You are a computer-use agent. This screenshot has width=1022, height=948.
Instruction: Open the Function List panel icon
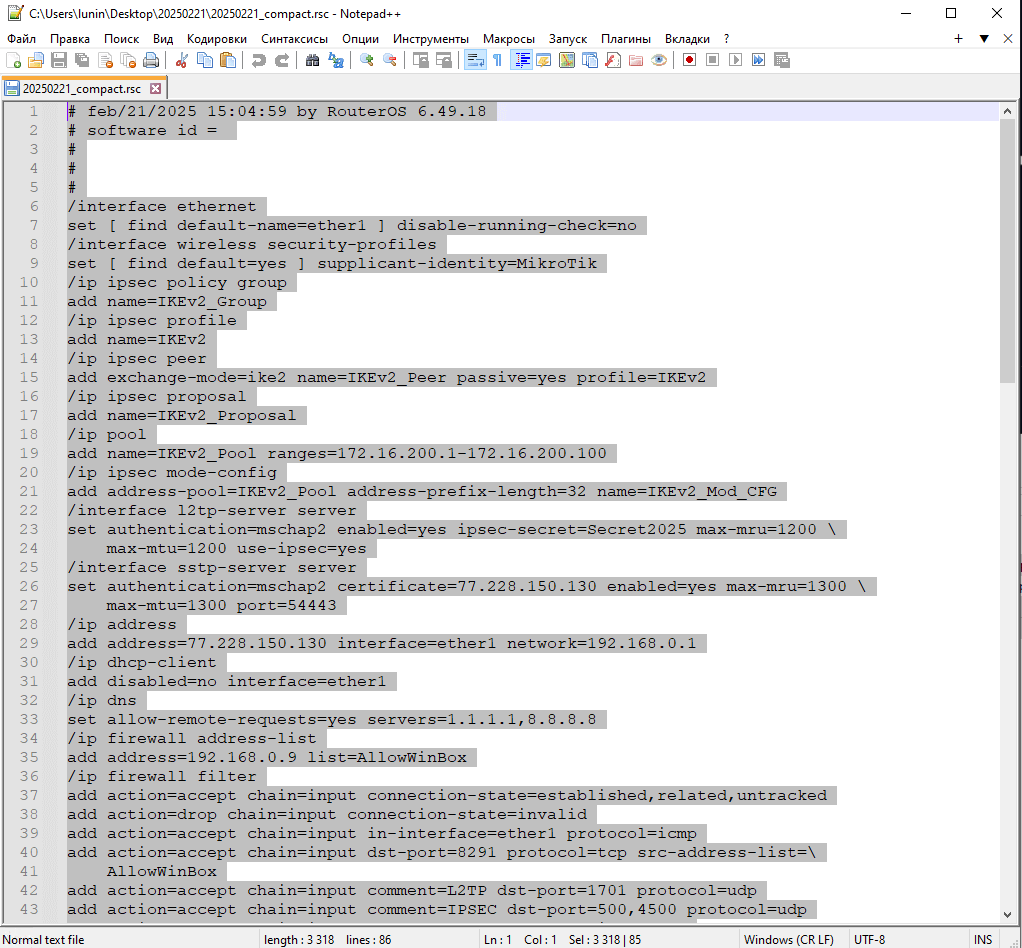click(613, 61)
